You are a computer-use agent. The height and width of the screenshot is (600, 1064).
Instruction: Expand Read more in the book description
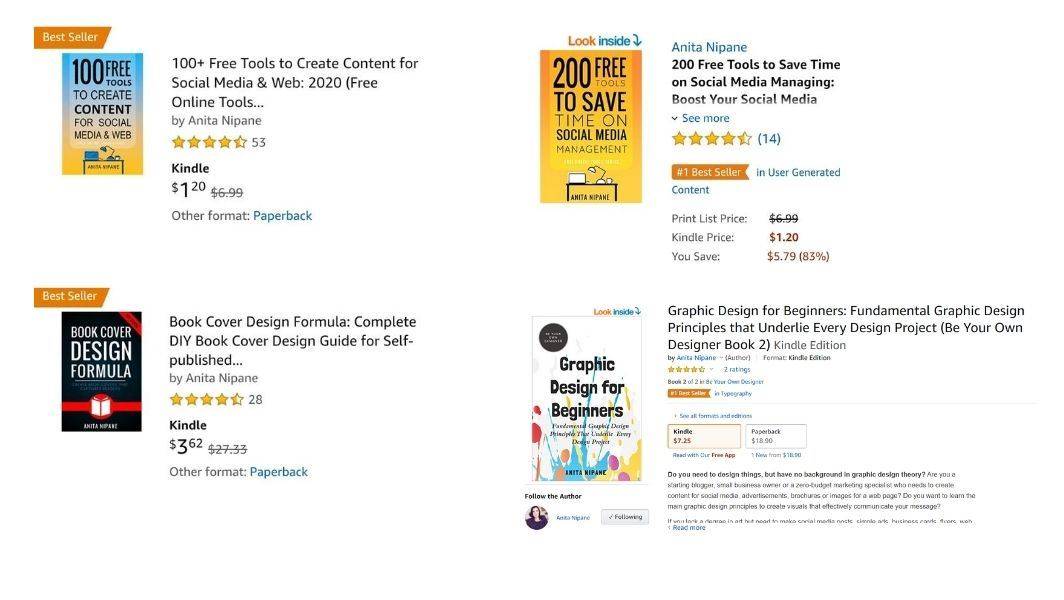pos(687,527)
